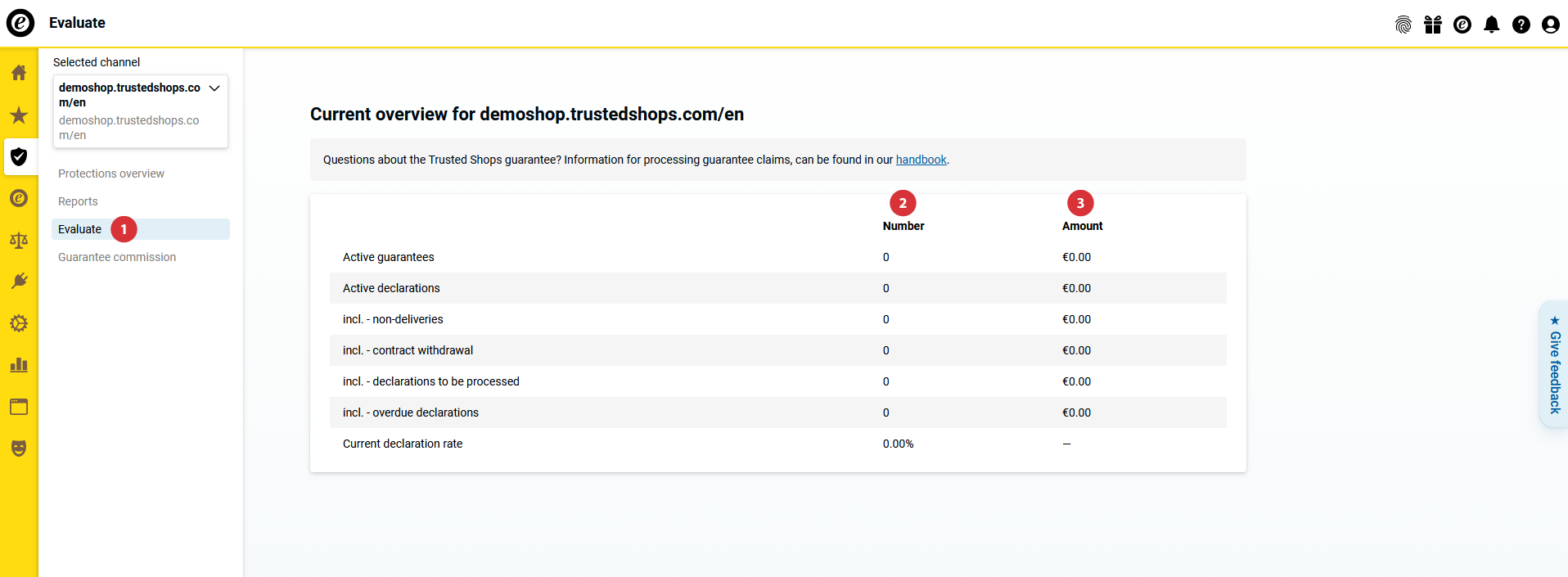
Task: Click the browser window sidebar icon
Action: [x=19, y=407]
